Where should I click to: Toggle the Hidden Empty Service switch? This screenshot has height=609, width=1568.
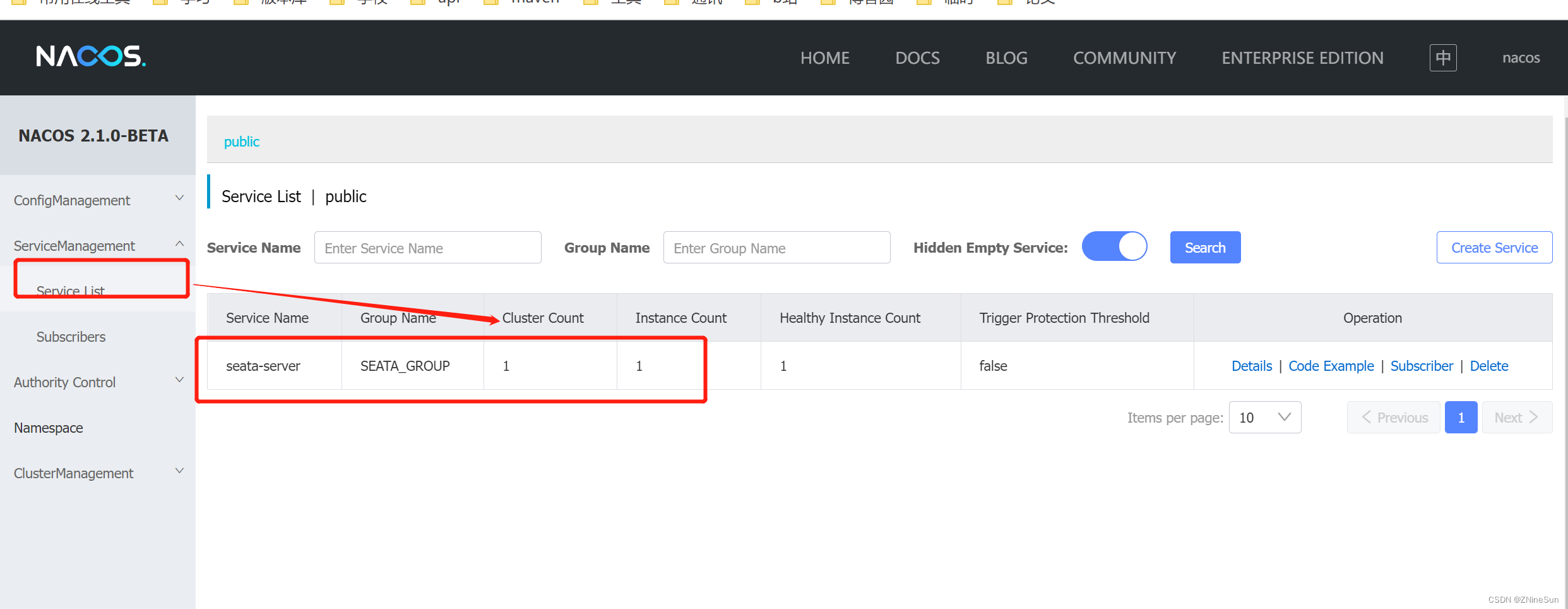tap(1115, 246)
